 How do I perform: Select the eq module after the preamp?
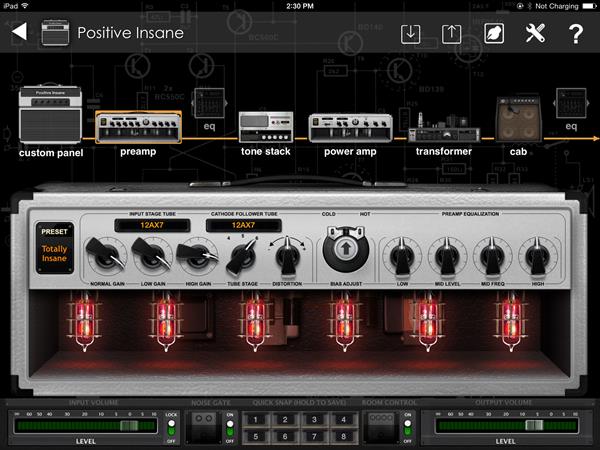pyautogui.click(x=210, y=103)
